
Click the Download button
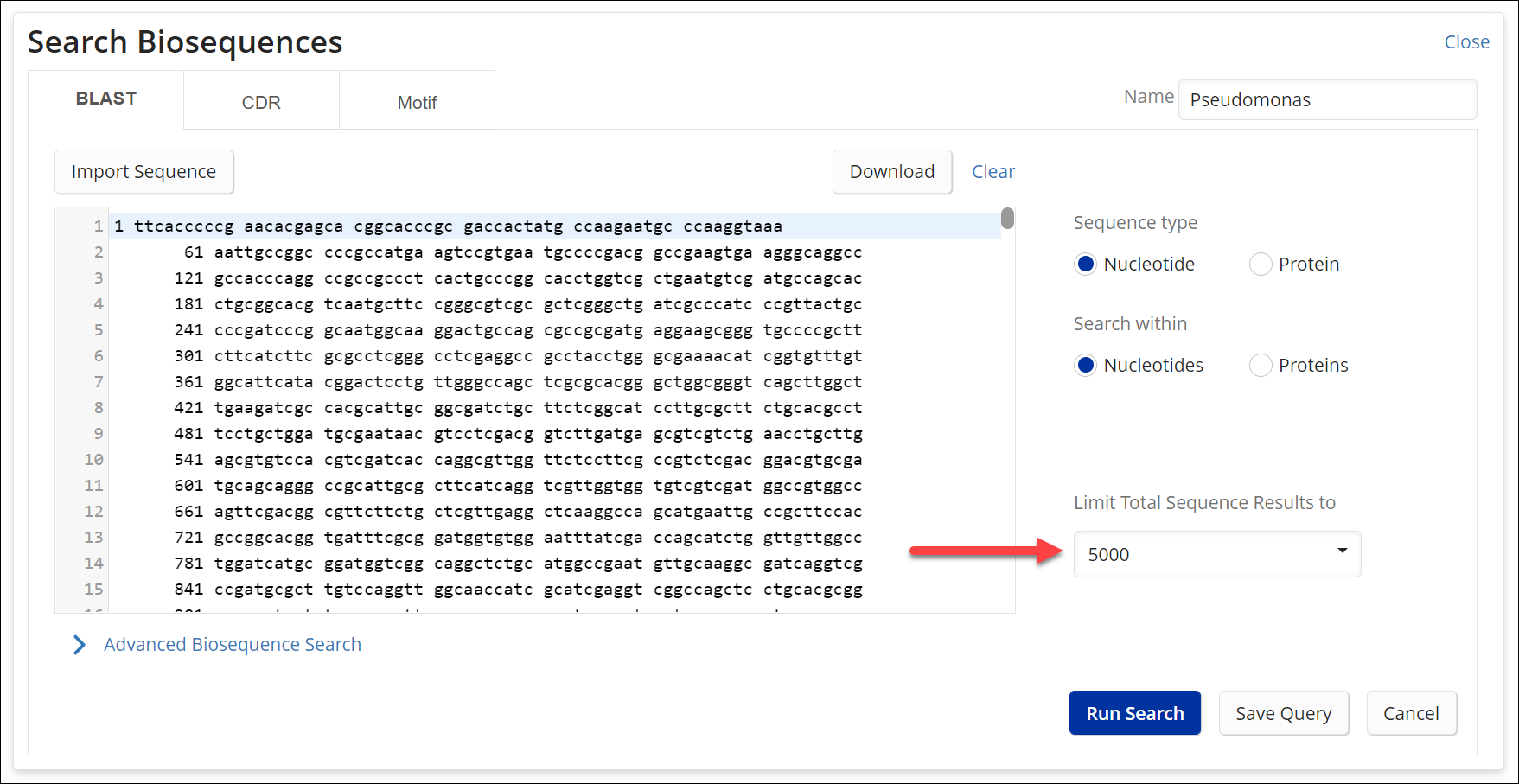click(892, 172)
